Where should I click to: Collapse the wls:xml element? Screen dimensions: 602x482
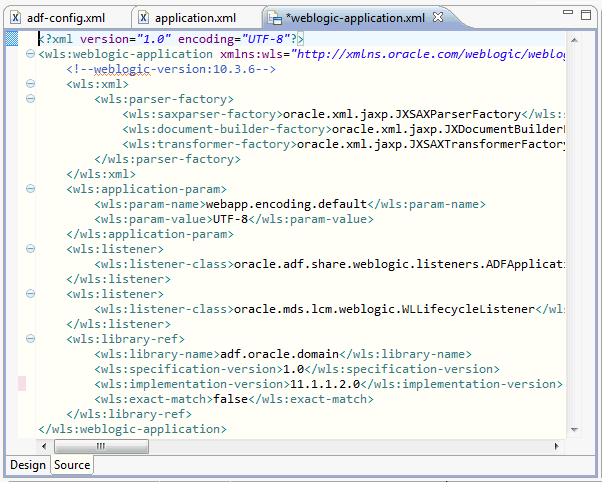[30, 84]
